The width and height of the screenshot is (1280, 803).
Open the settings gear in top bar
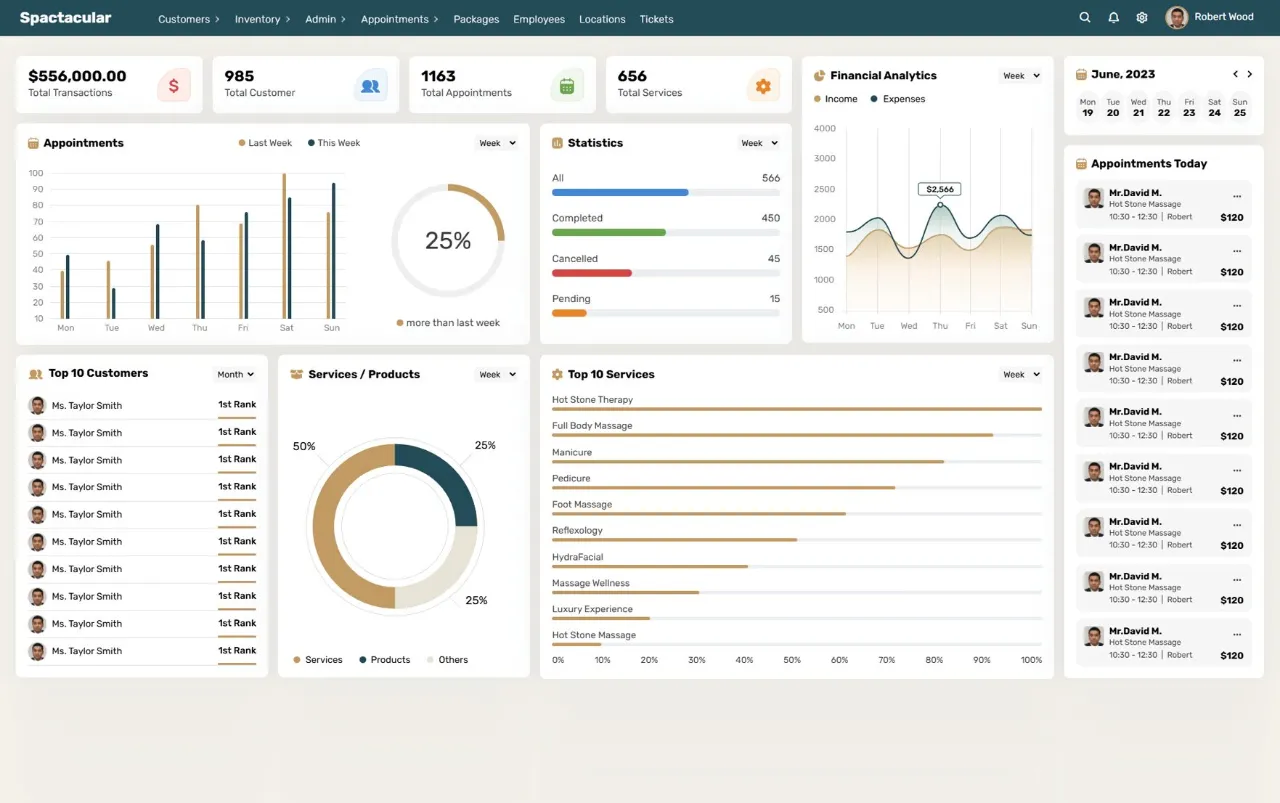(x=1142, y=17)
